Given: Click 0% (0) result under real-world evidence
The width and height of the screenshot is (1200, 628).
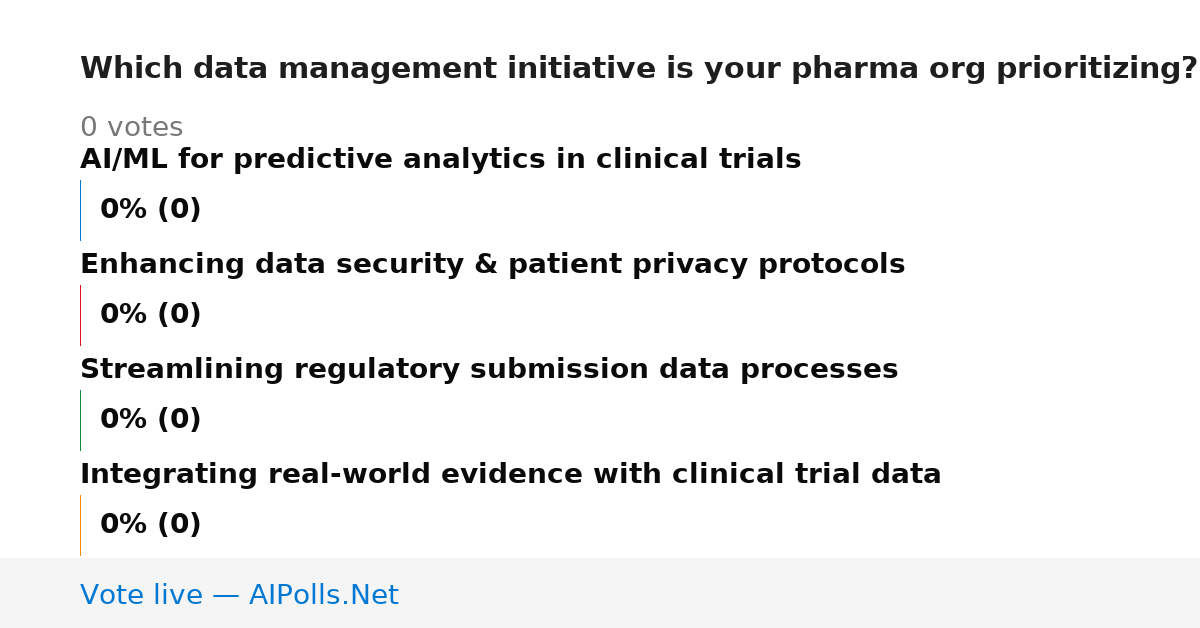Looking at the screenshot, I should (x=150, y=525).
